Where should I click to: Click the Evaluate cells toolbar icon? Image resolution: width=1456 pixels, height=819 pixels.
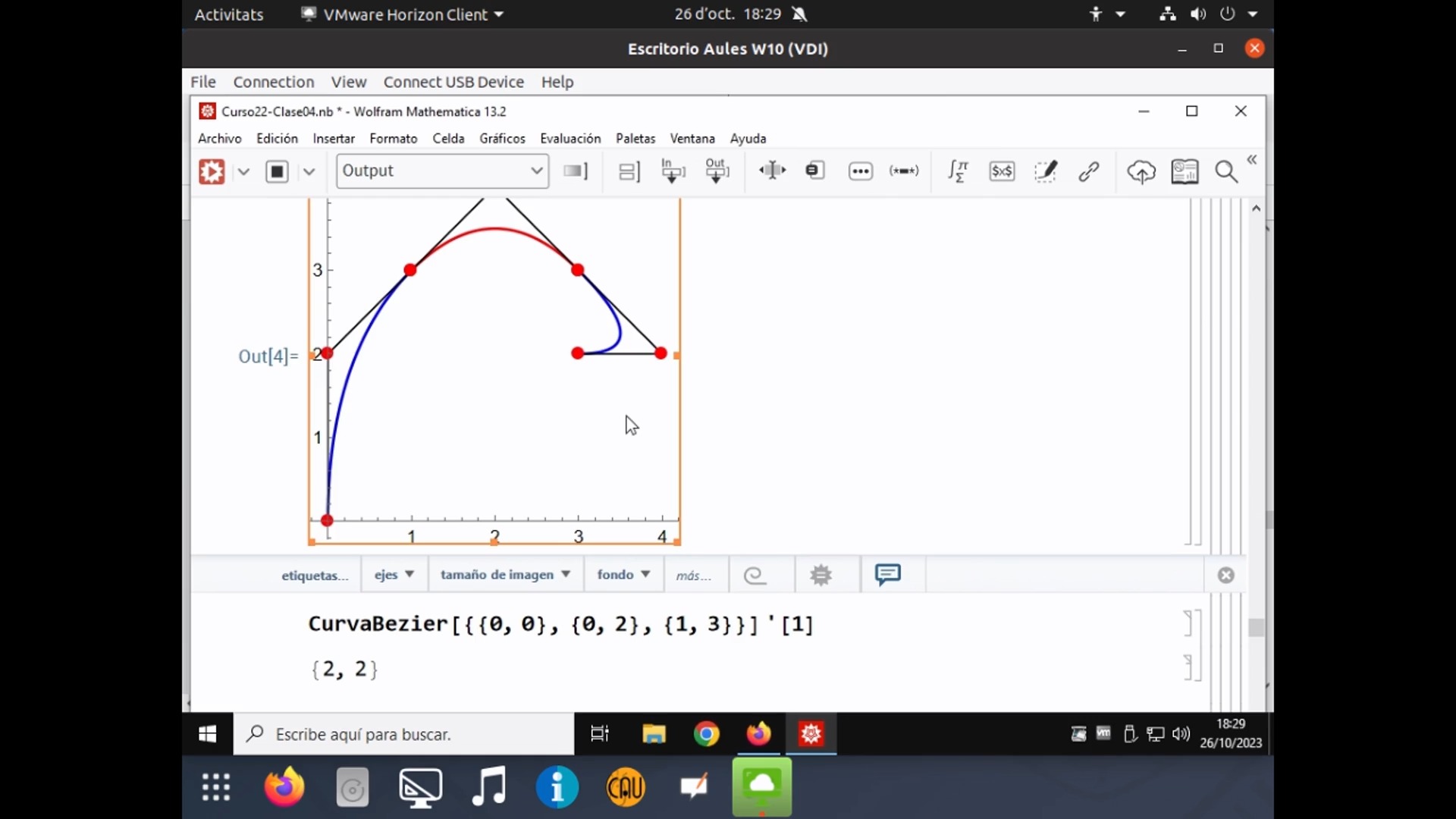point(212,171)
